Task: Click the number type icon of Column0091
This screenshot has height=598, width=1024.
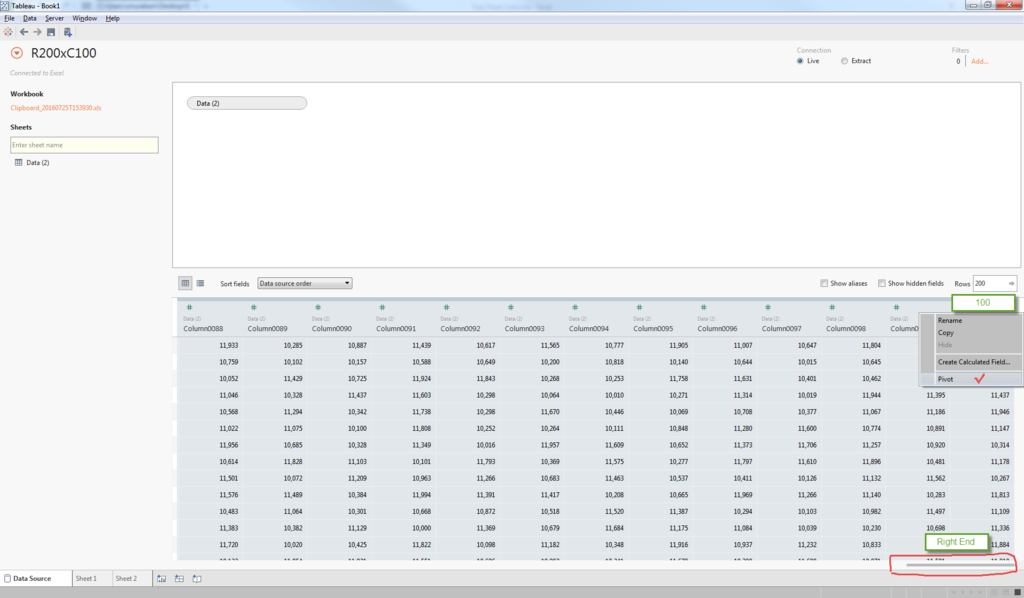Action: click(382, 307)
